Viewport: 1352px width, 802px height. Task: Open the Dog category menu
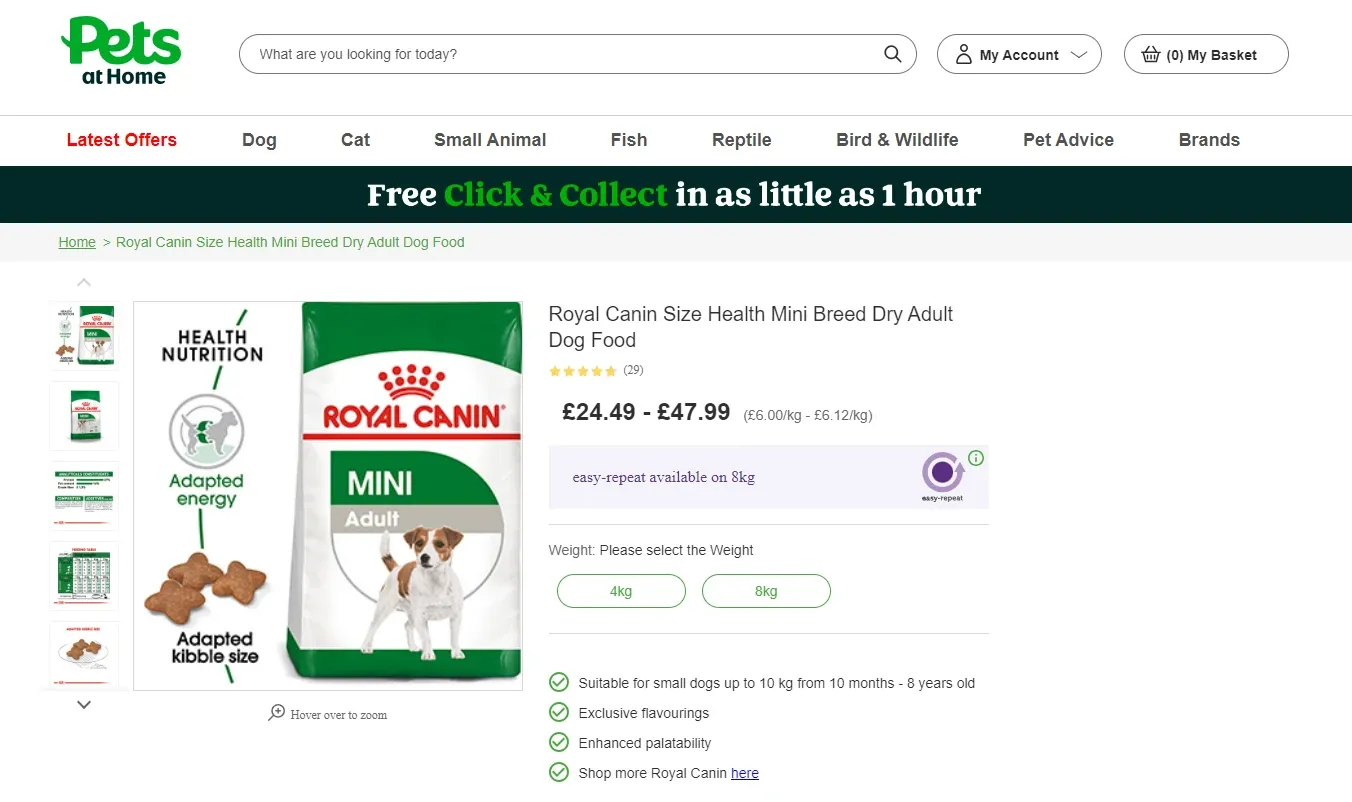pos(259,140)
